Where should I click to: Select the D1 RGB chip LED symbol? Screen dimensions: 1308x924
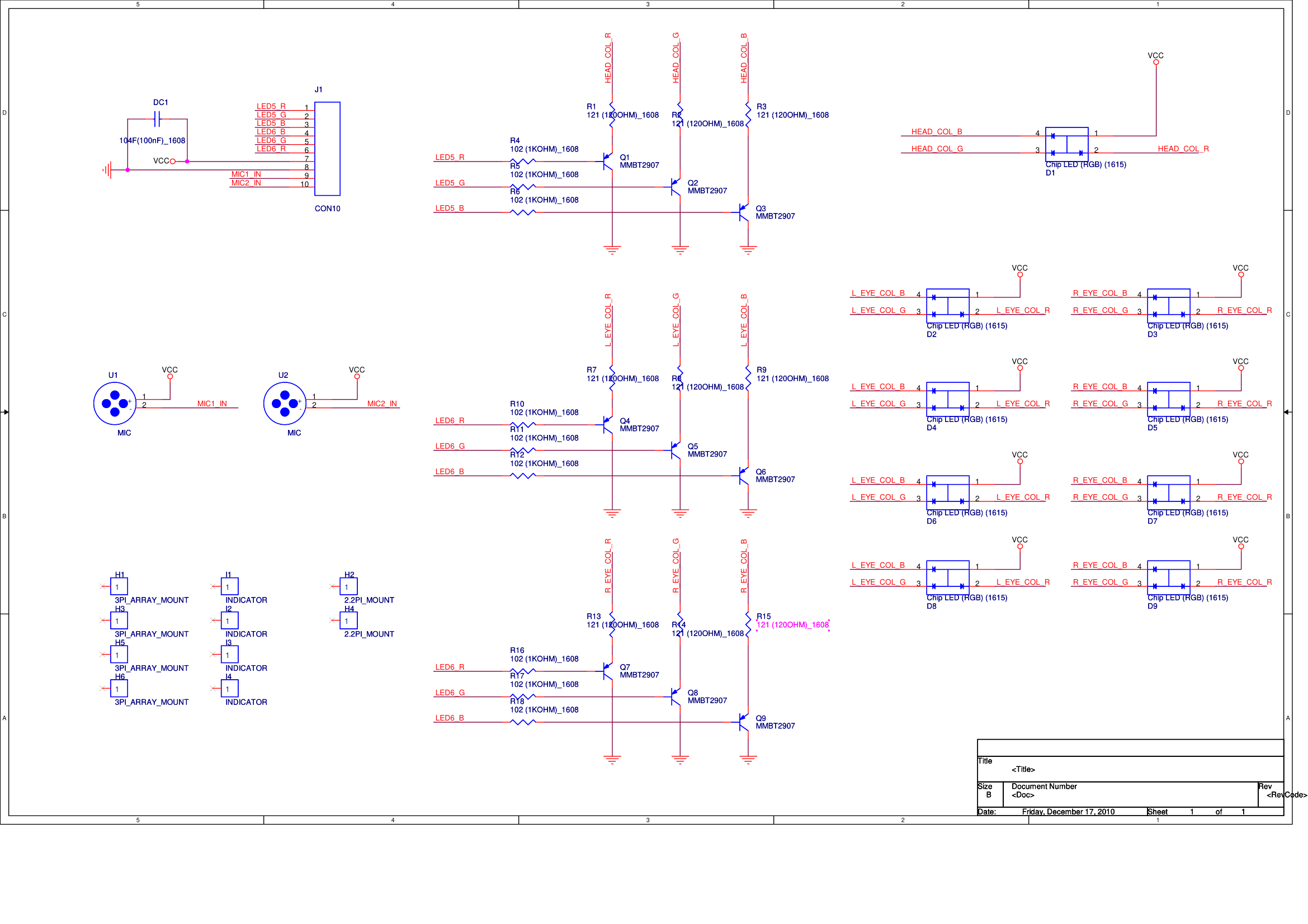1066,145
